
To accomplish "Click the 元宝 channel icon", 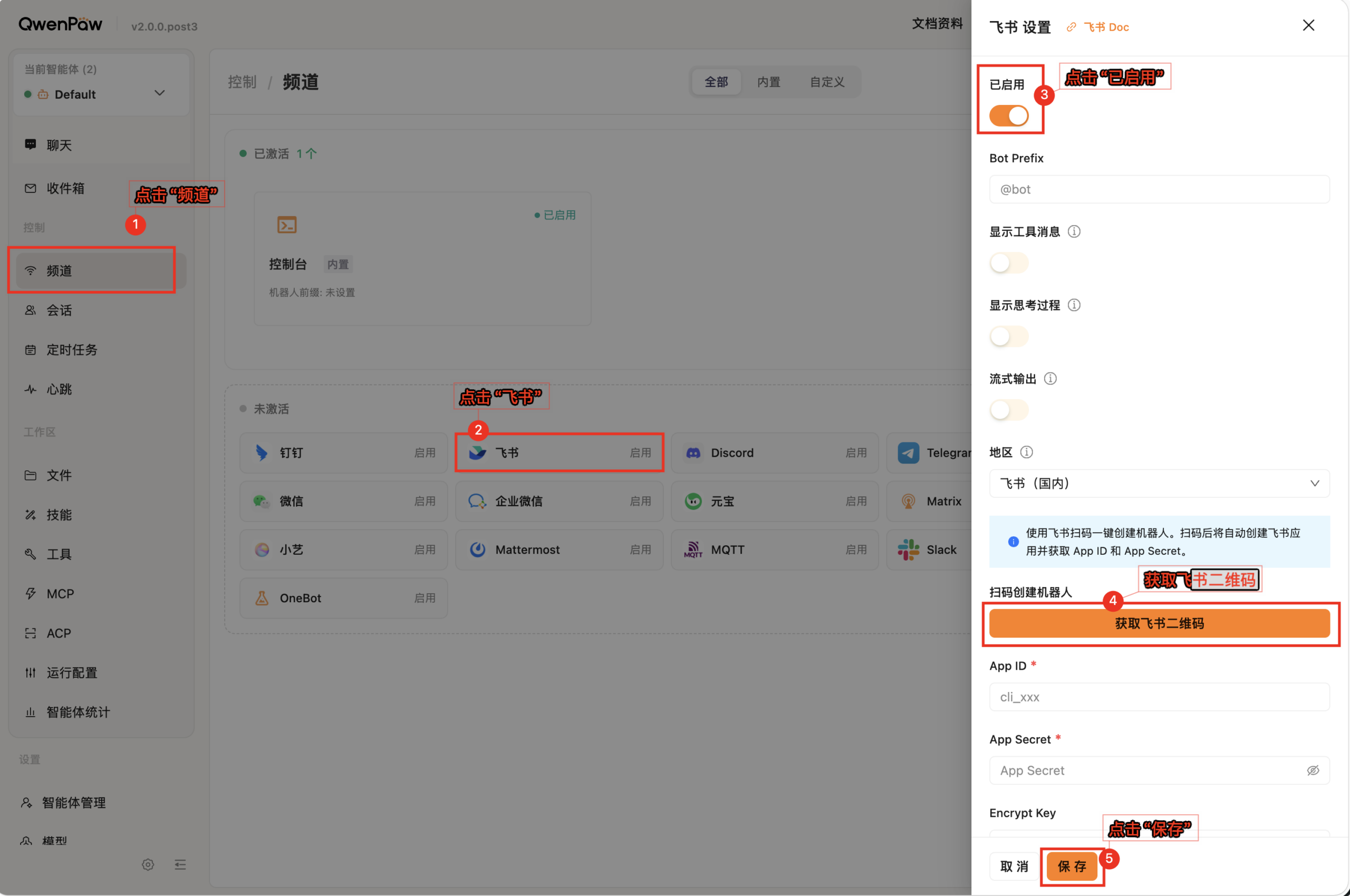I will coord(693,502).
